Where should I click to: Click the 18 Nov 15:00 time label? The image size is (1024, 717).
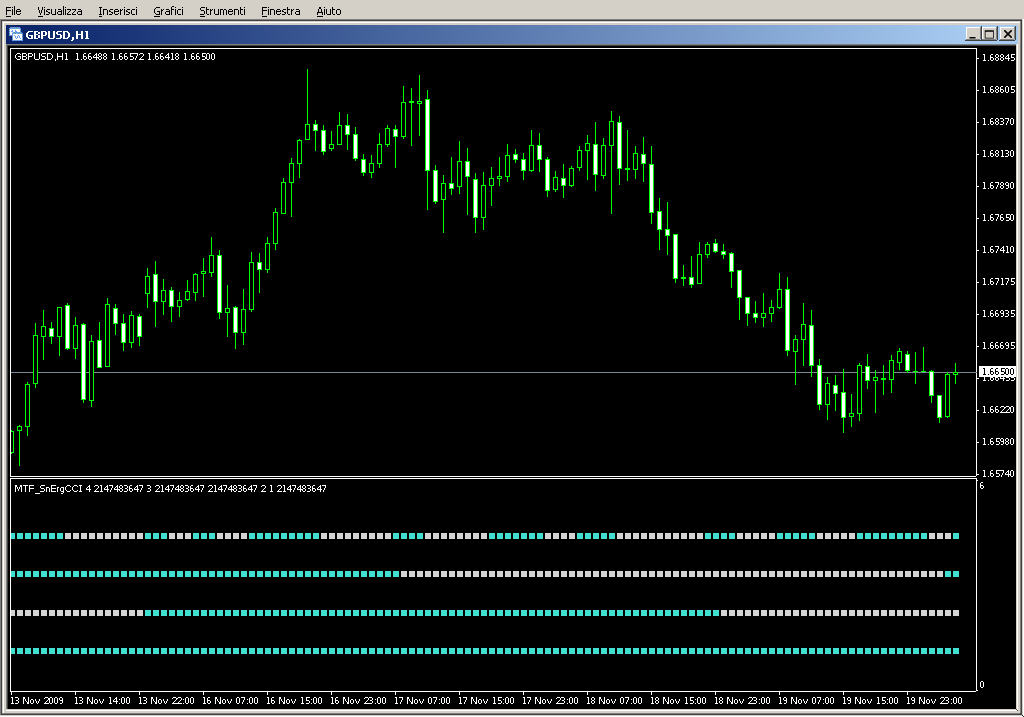point(678,701)
